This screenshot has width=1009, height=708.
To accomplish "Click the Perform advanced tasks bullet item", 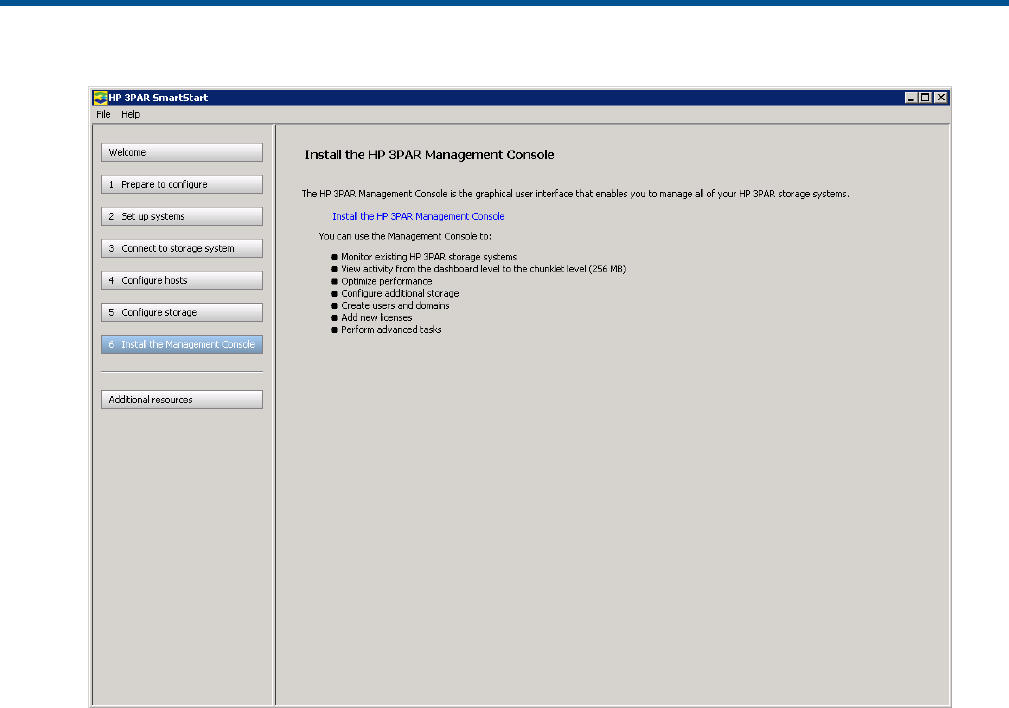I will 391,329.
